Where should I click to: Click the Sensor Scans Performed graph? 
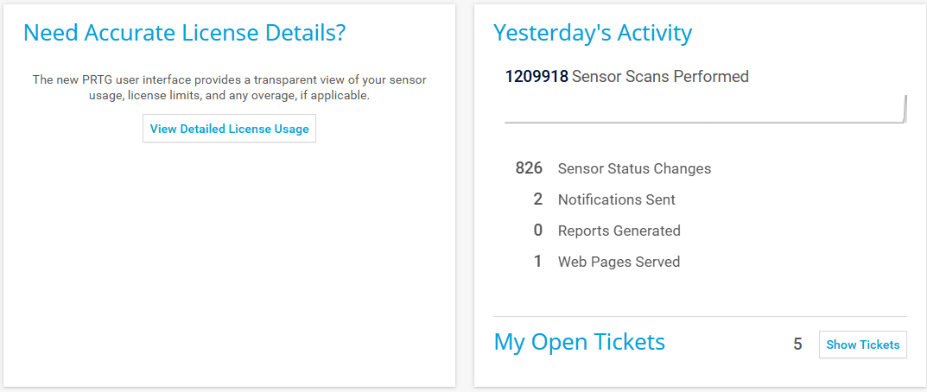(705, 109)
